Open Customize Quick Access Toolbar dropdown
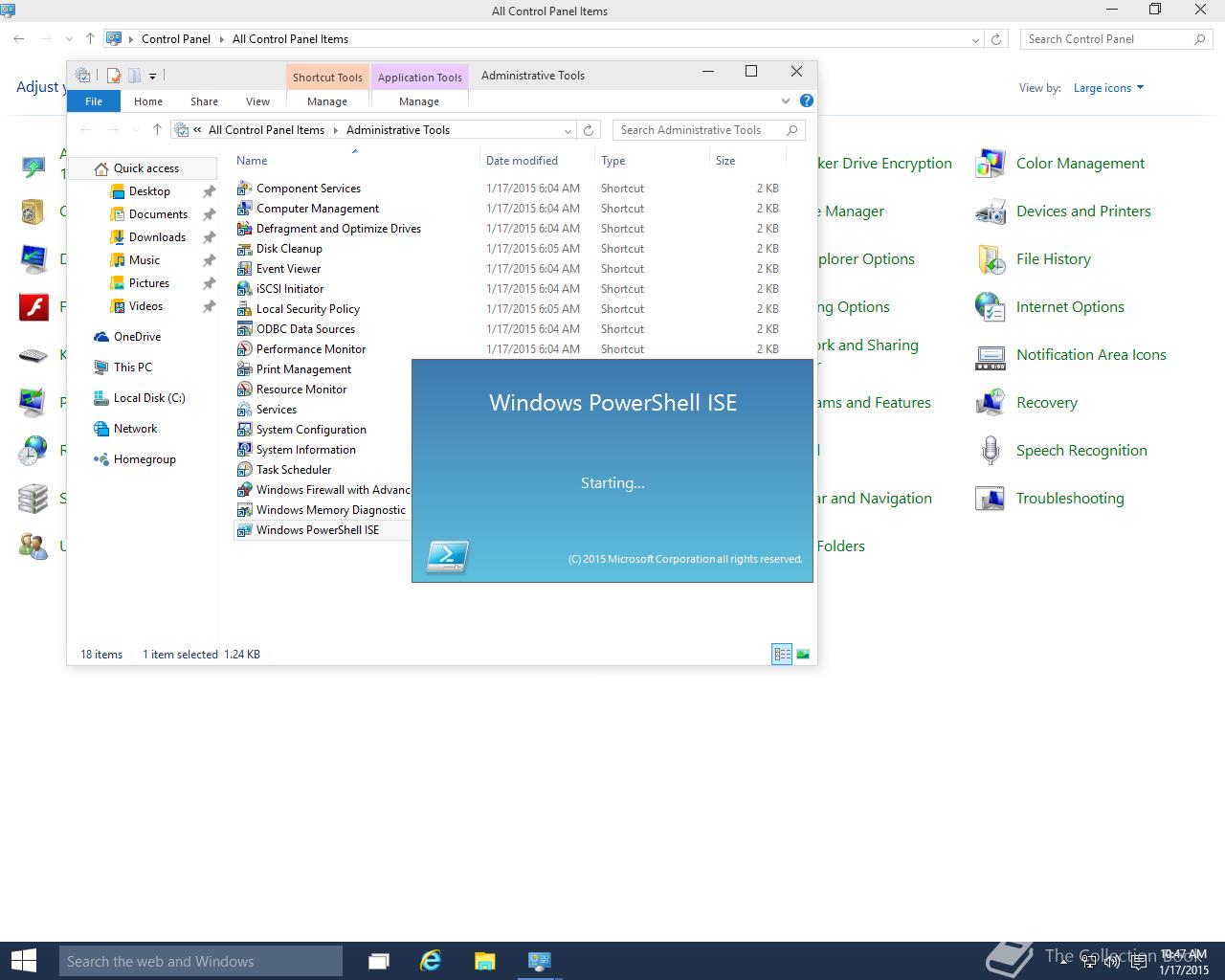The width and height of the screenshot is (1225, 980). click(x=152, y=76)
